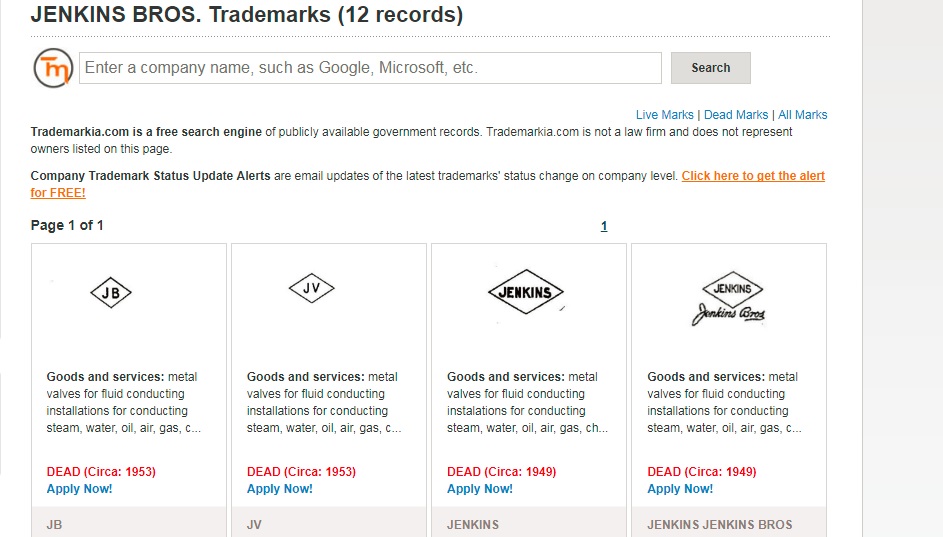Click Apply Now under the JV trademark
This screenshot has height=537, width=943.
pos(280,489)
